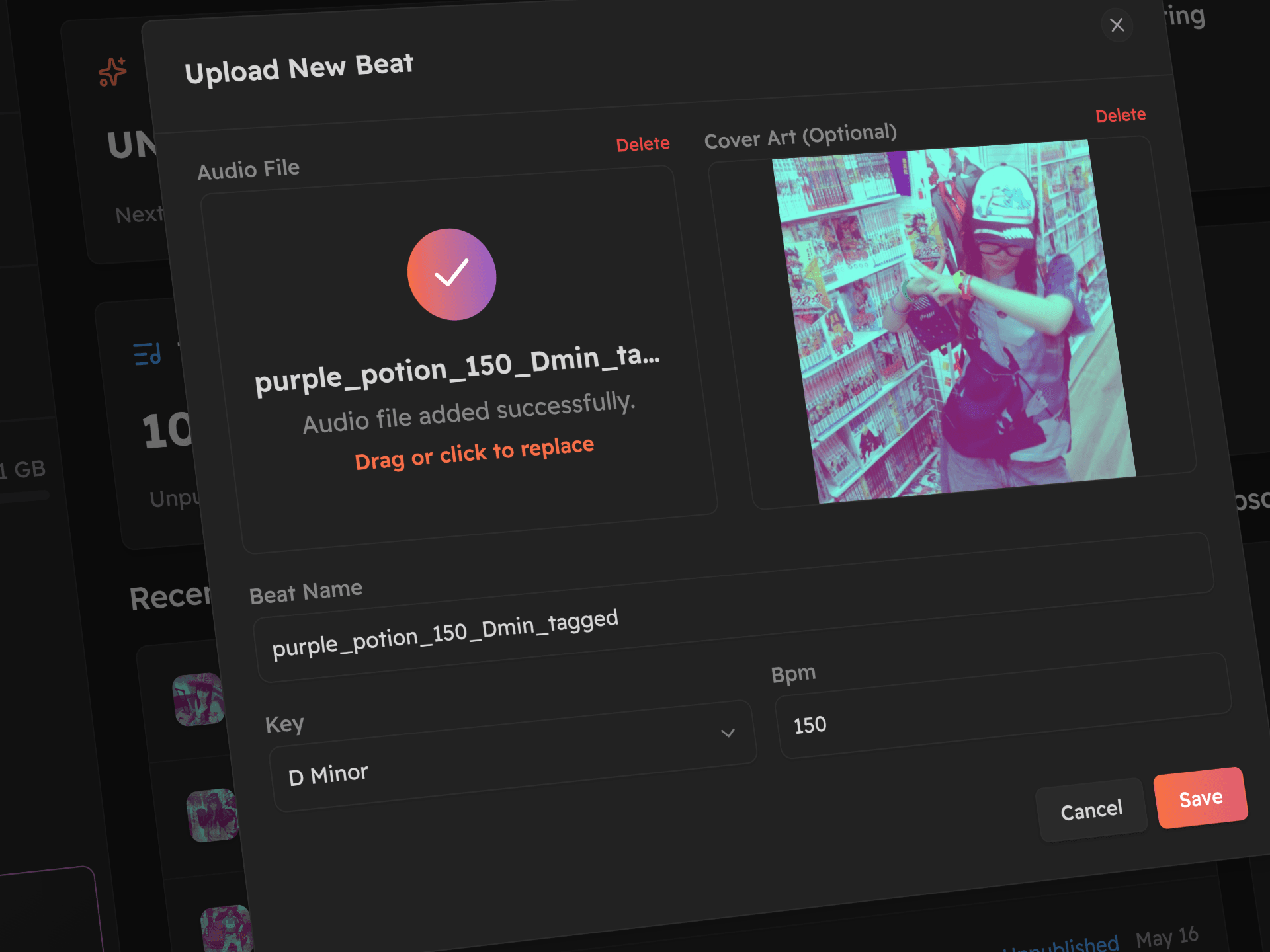This screenshot has height=952, width=1270.
Task: Save the new beat
Action: tap(1201, 798)
